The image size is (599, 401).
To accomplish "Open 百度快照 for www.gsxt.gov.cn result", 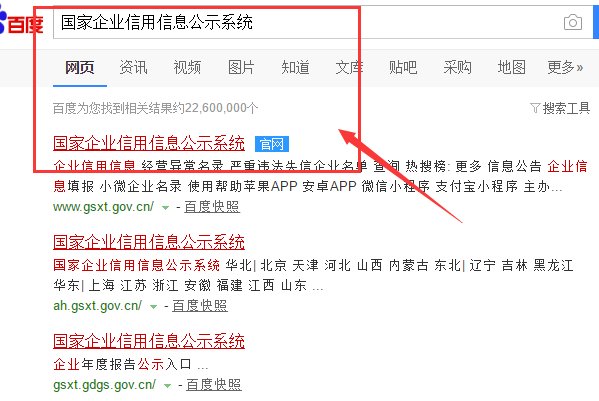I will coord(212,207).
